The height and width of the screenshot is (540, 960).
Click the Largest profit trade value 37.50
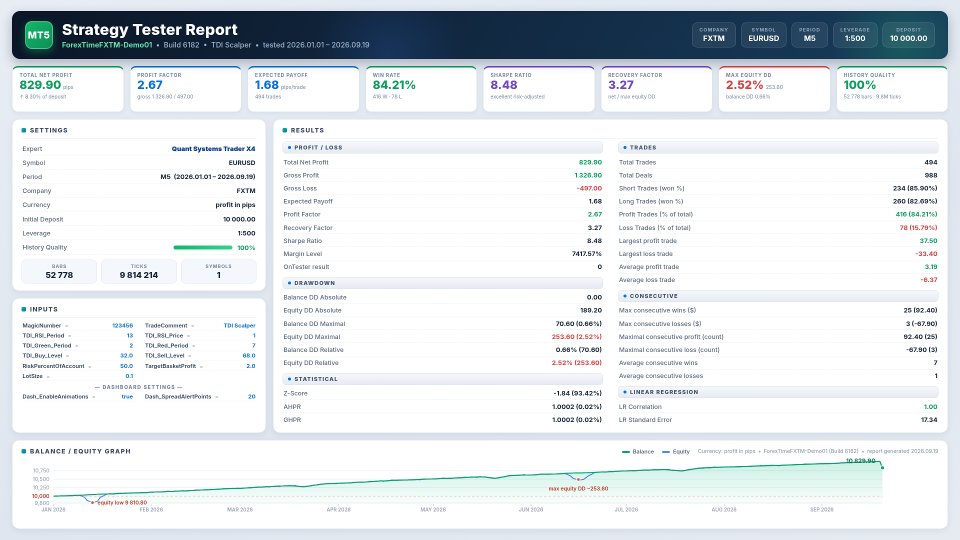[x=928, y=241]
